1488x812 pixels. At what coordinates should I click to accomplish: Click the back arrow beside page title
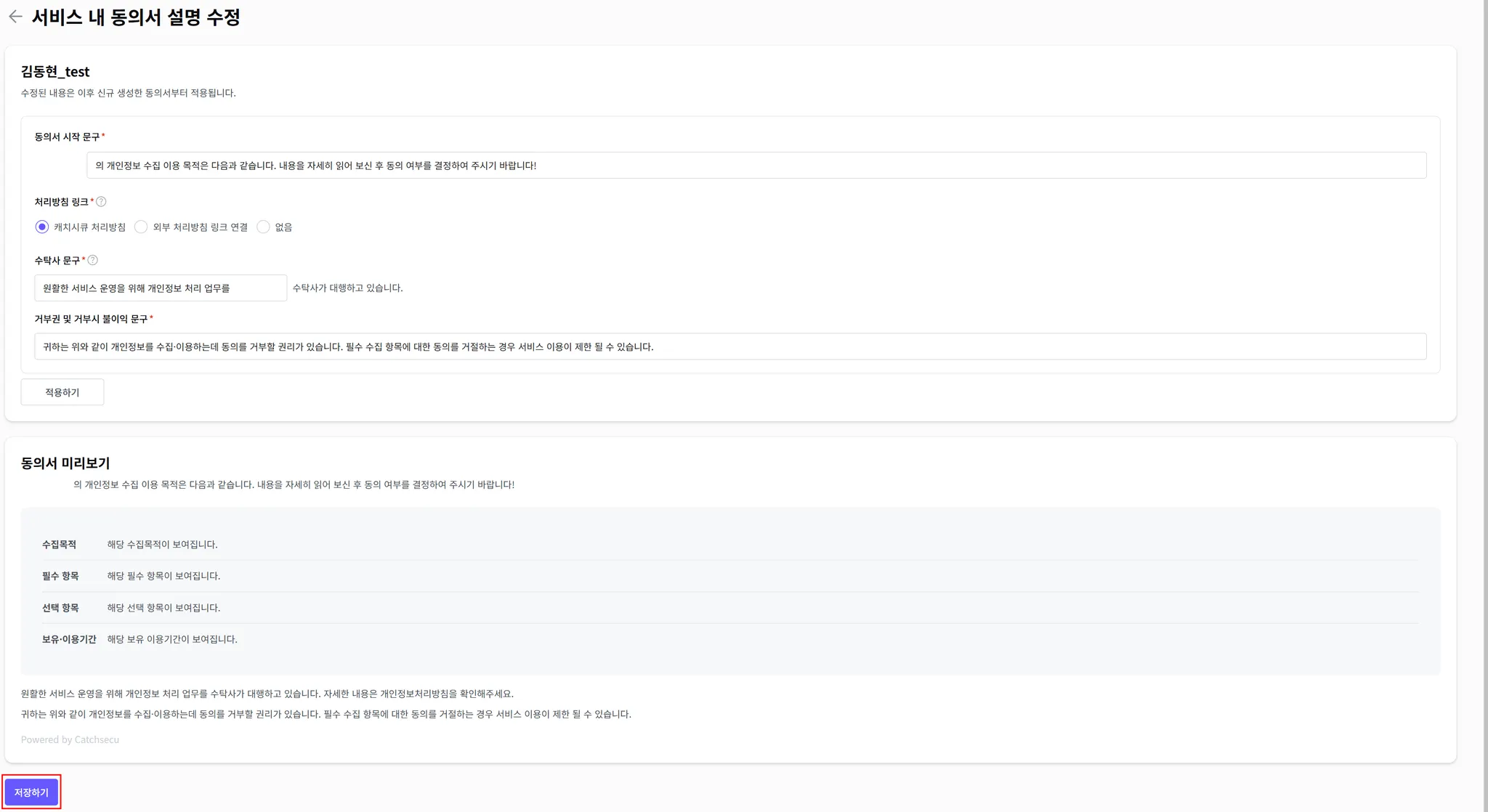coord(15,17)
